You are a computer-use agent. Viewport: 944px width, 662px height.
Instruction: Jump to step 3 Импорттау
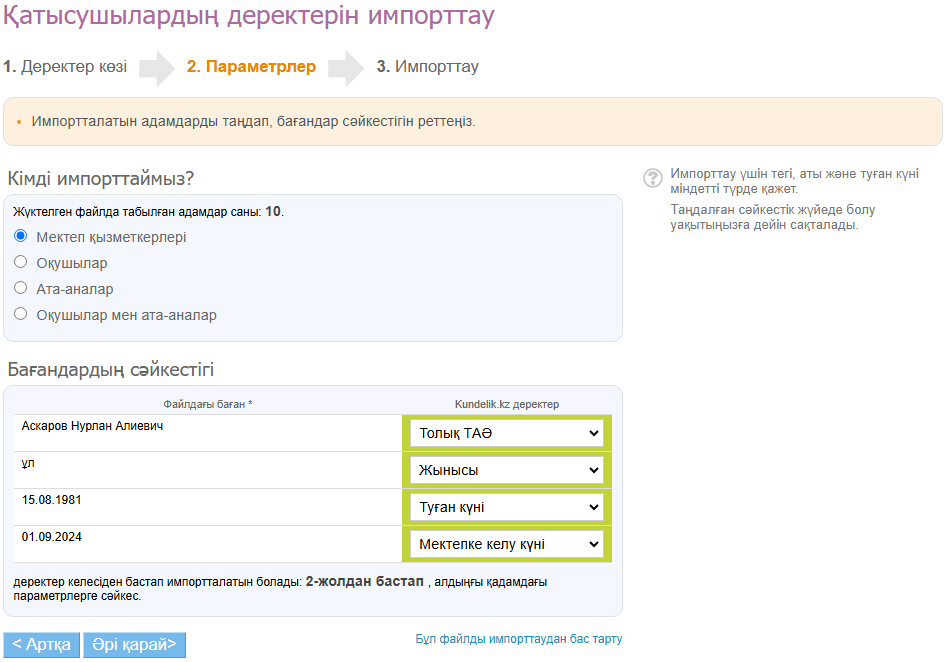click(427, 67)
